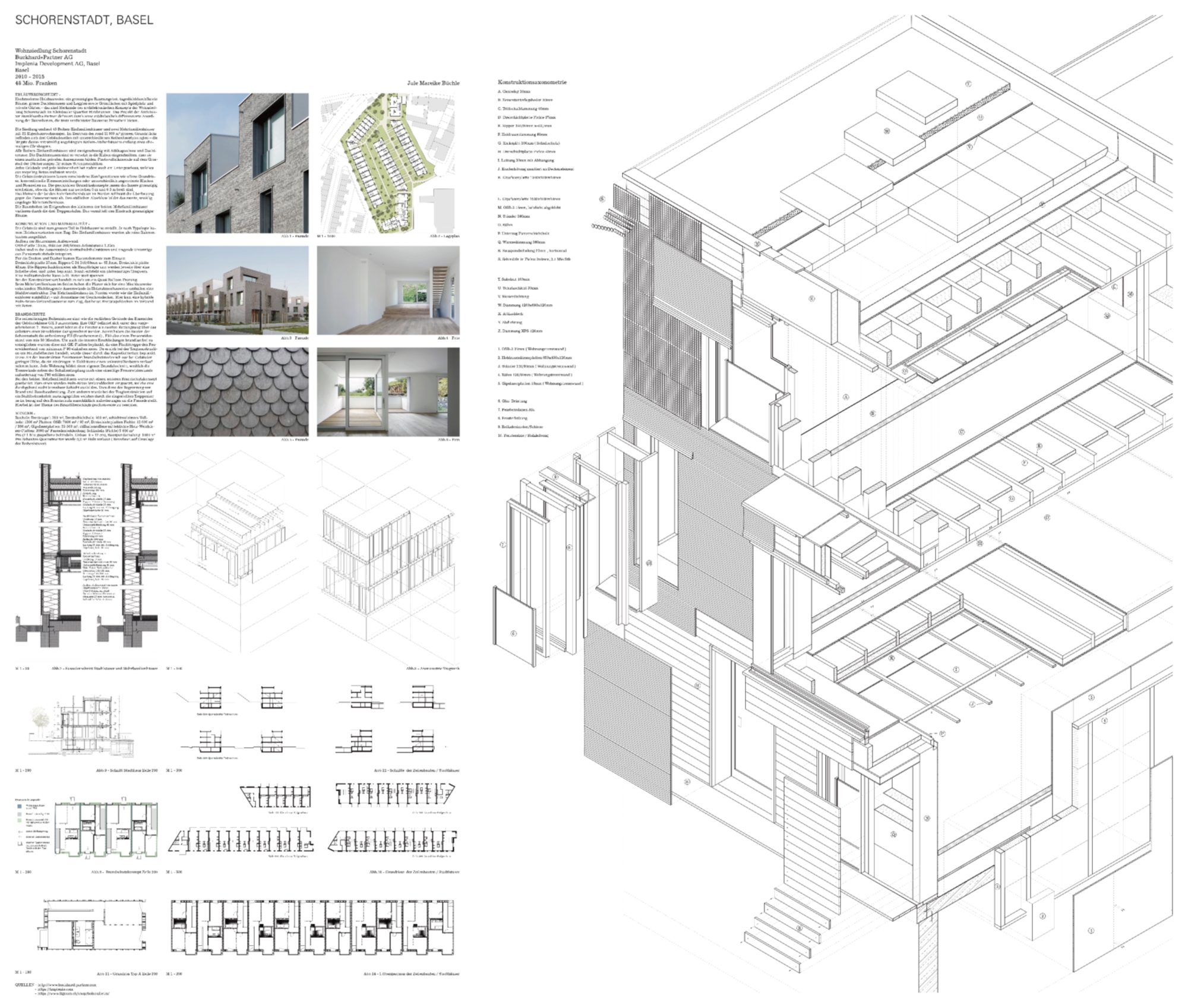The image size is (1188, 1008).
Task: Open the interior photo with glass sliding door
Action: (x=388, y=392)
